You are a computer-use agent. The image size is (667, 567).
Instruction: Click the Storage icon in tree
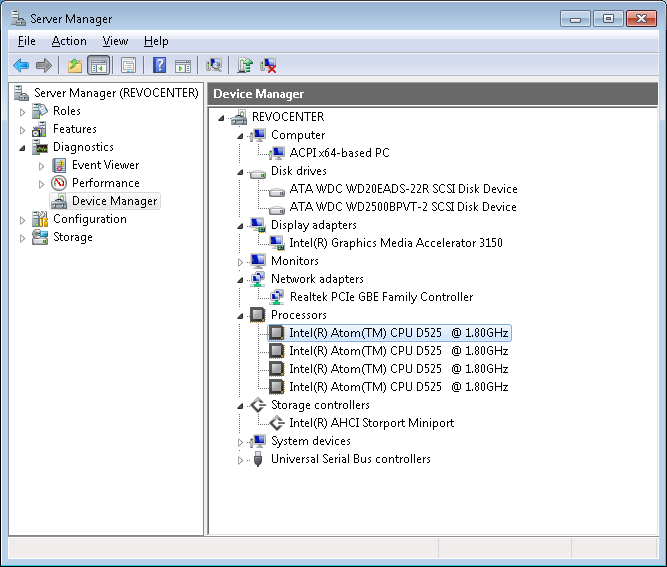pos(40,237)
